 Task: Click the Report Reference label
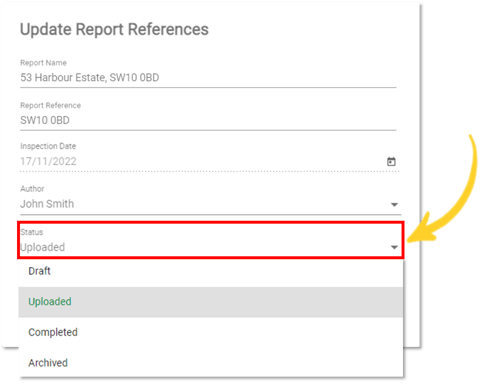[50, 105]
